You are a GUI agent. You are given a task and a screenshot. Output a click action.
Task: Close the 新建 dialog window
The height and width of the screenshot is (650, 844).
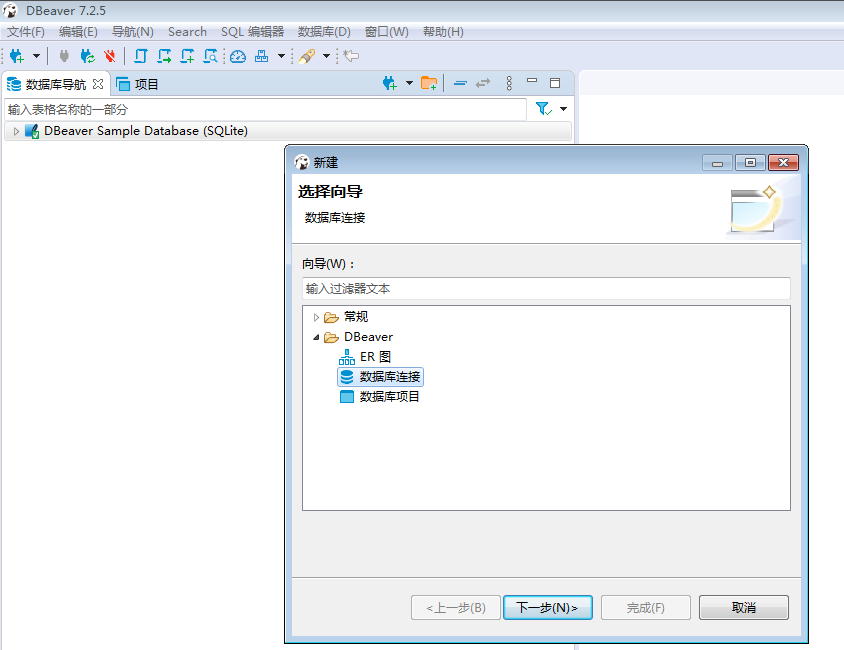click(x=783, y=162)
